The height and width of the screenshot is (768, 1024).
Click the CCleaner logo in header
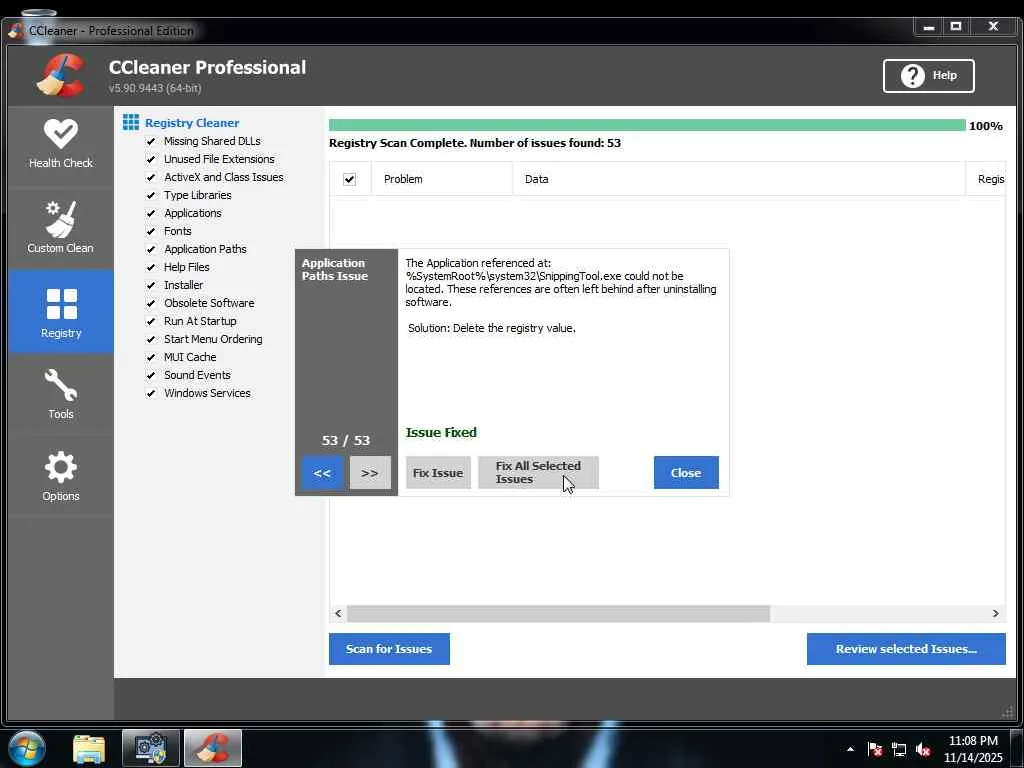[x=61, y=75]
